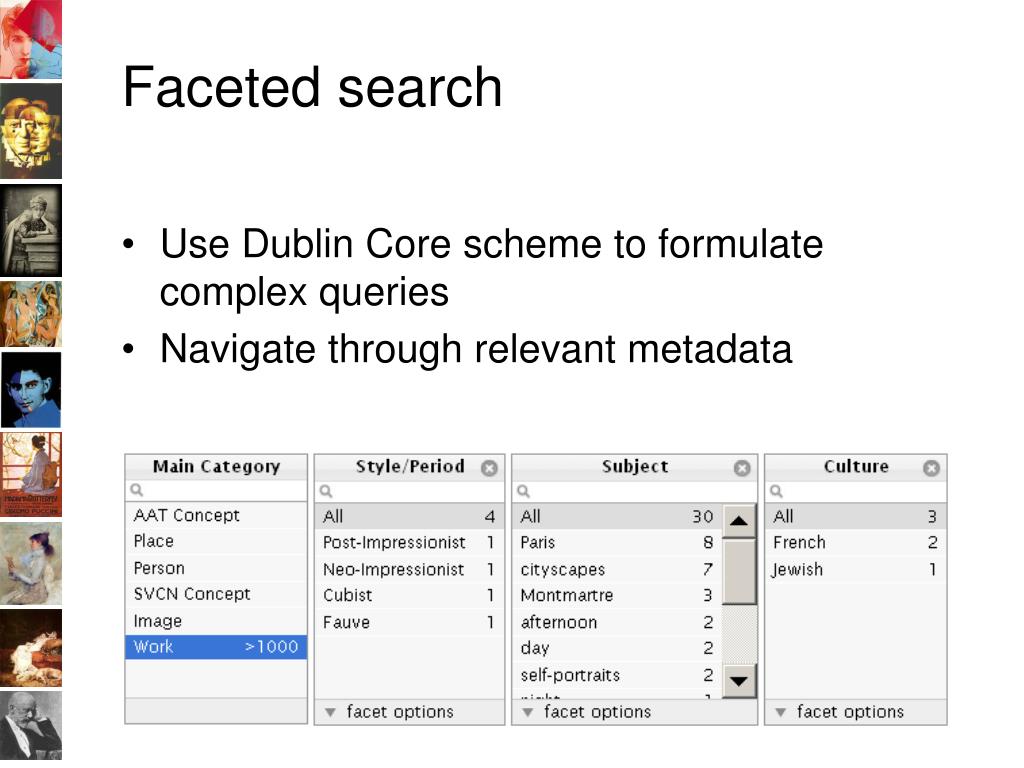The height and width of the screenshot is (768, 1024).
Task: Click the search icon in the Culture facet
Action: point(776,490)
